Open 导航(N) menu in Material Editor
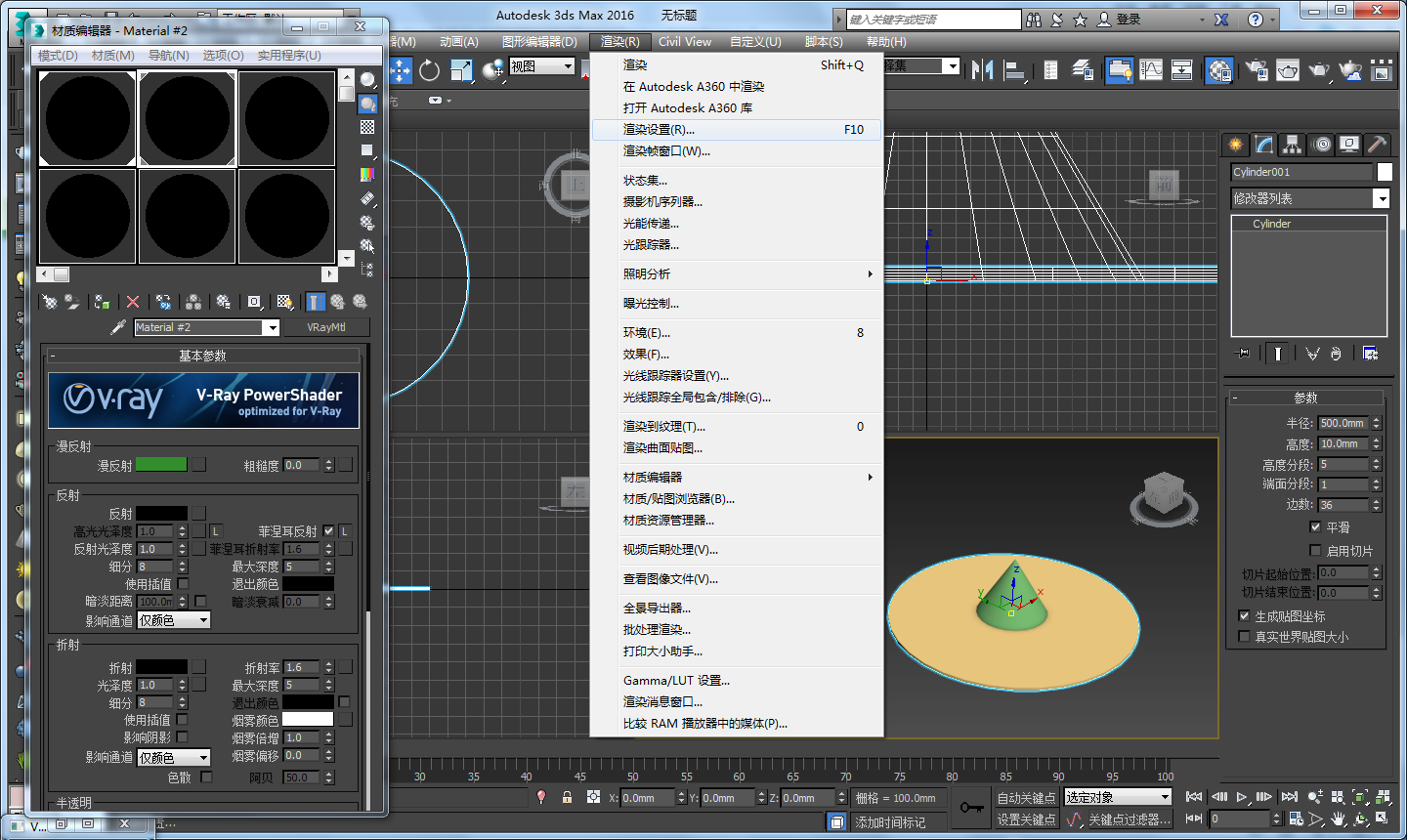Screen dimensions: 1407x840 (x=168, y=55)
